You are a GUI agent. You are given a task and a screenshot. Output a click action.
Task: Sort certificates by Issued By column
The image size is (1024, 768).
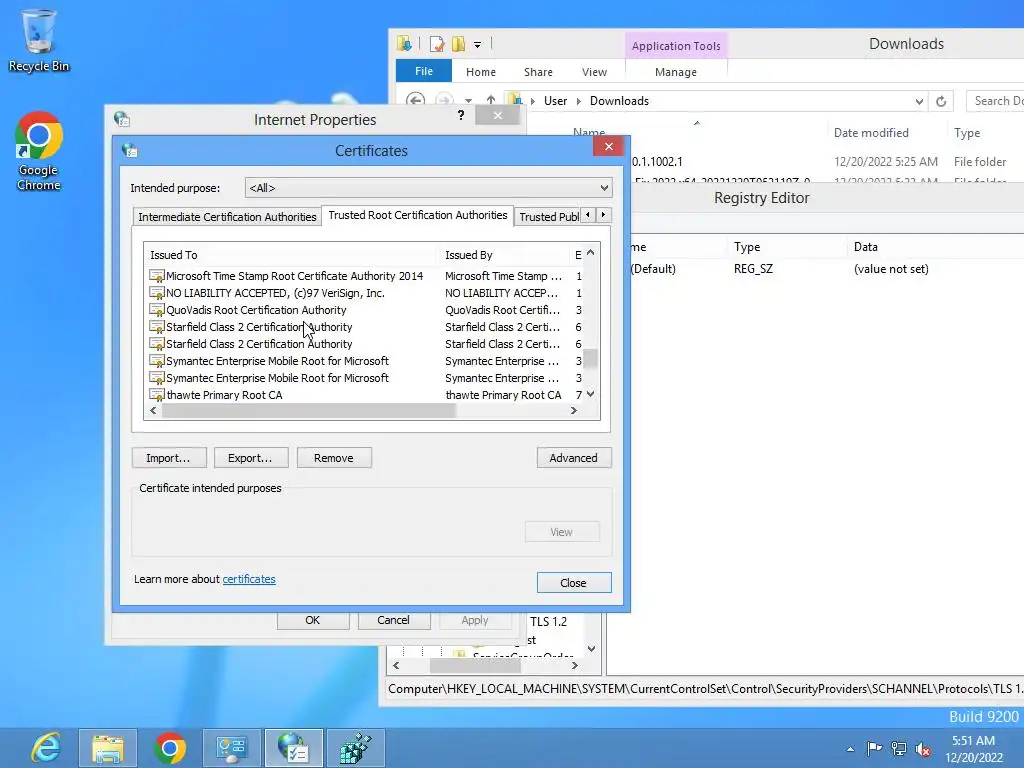click(x=504, y=255)
